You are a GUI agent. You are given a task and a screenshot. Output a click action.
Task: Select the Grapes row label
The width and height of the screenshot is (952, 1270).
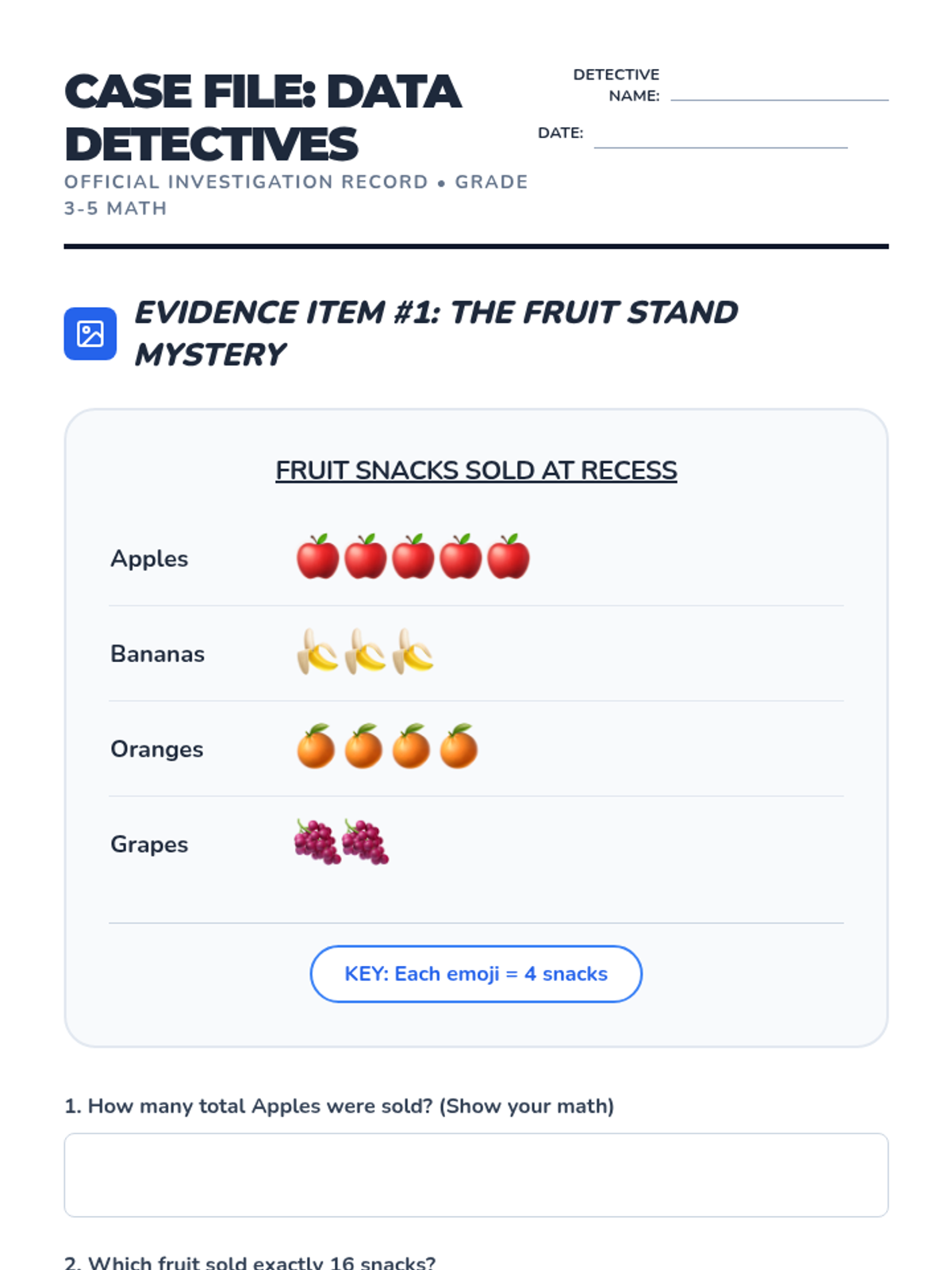click(149, 844)
